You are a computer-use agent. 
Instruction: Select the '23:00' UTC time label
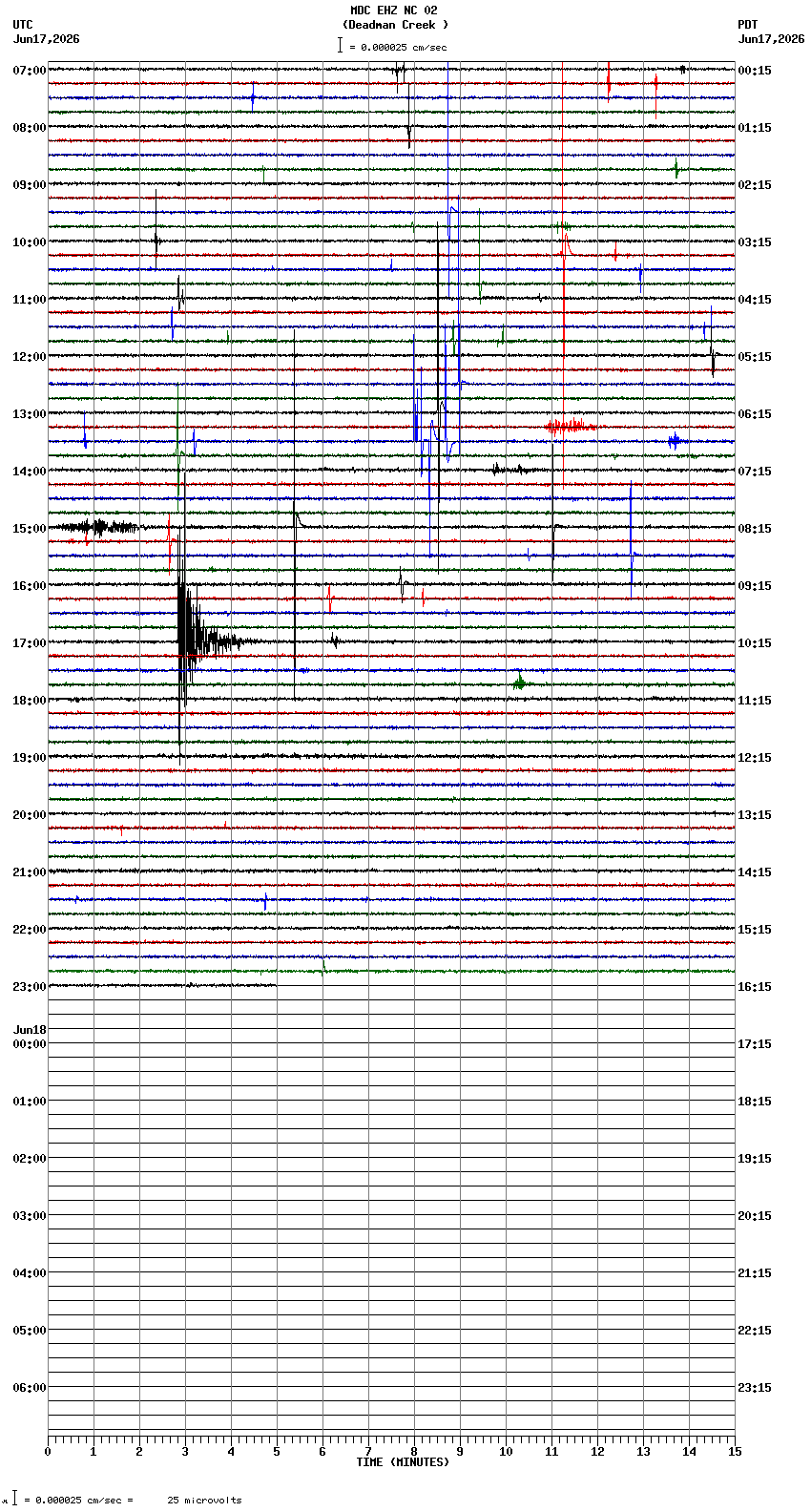pos(30,987)
